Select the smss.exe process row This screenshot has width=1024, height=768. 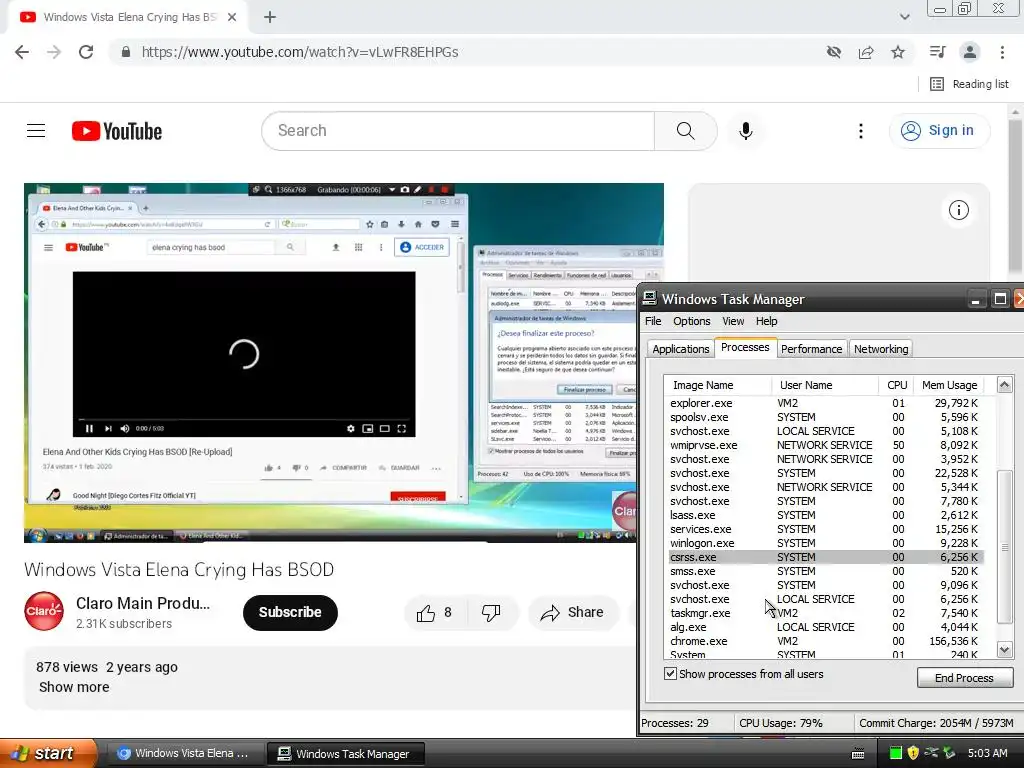tap(824, 571)
